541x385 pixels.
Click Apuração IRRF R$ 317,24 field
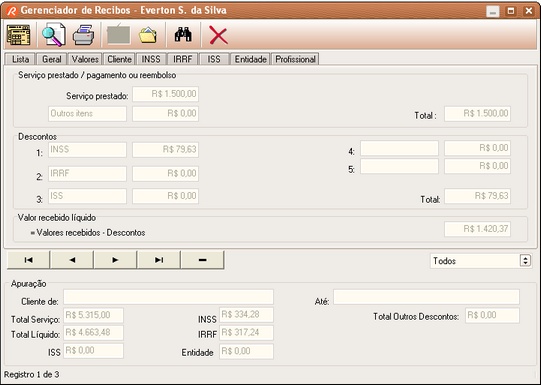[246, 333]
